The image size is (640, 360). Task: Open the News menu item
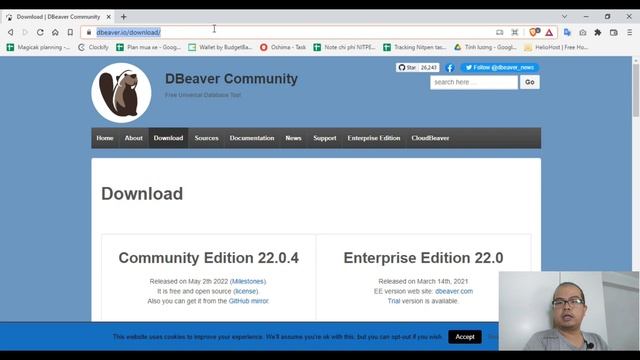pyautogui.click(x=293, y=138)
